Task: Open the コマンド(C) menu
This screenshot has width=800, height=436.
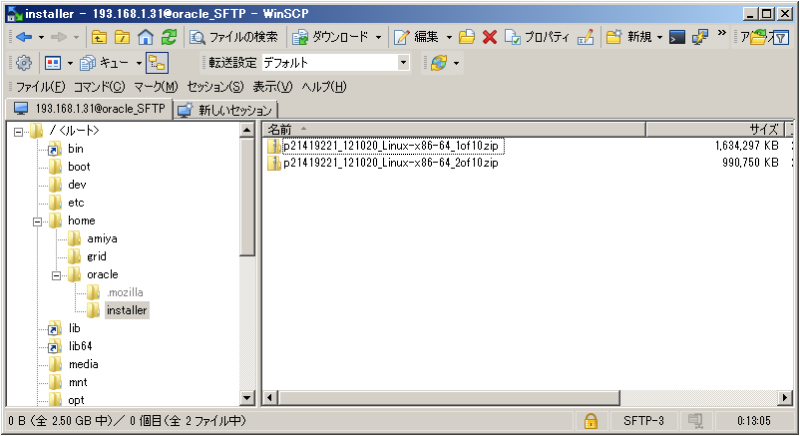Action: click(x=99, y=87)
